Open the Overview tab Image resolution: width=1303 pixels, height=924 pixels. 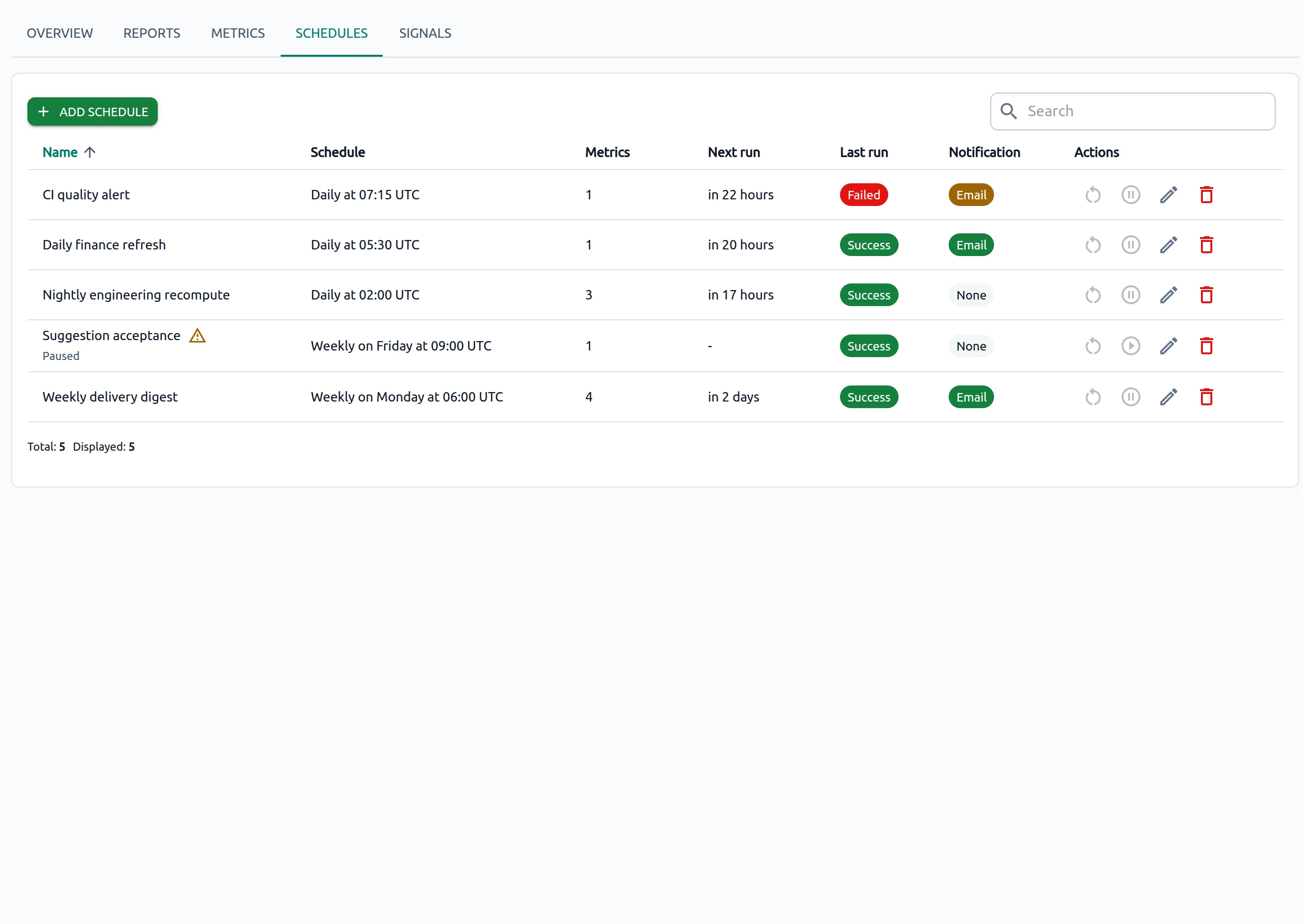(x=60, y=33)
